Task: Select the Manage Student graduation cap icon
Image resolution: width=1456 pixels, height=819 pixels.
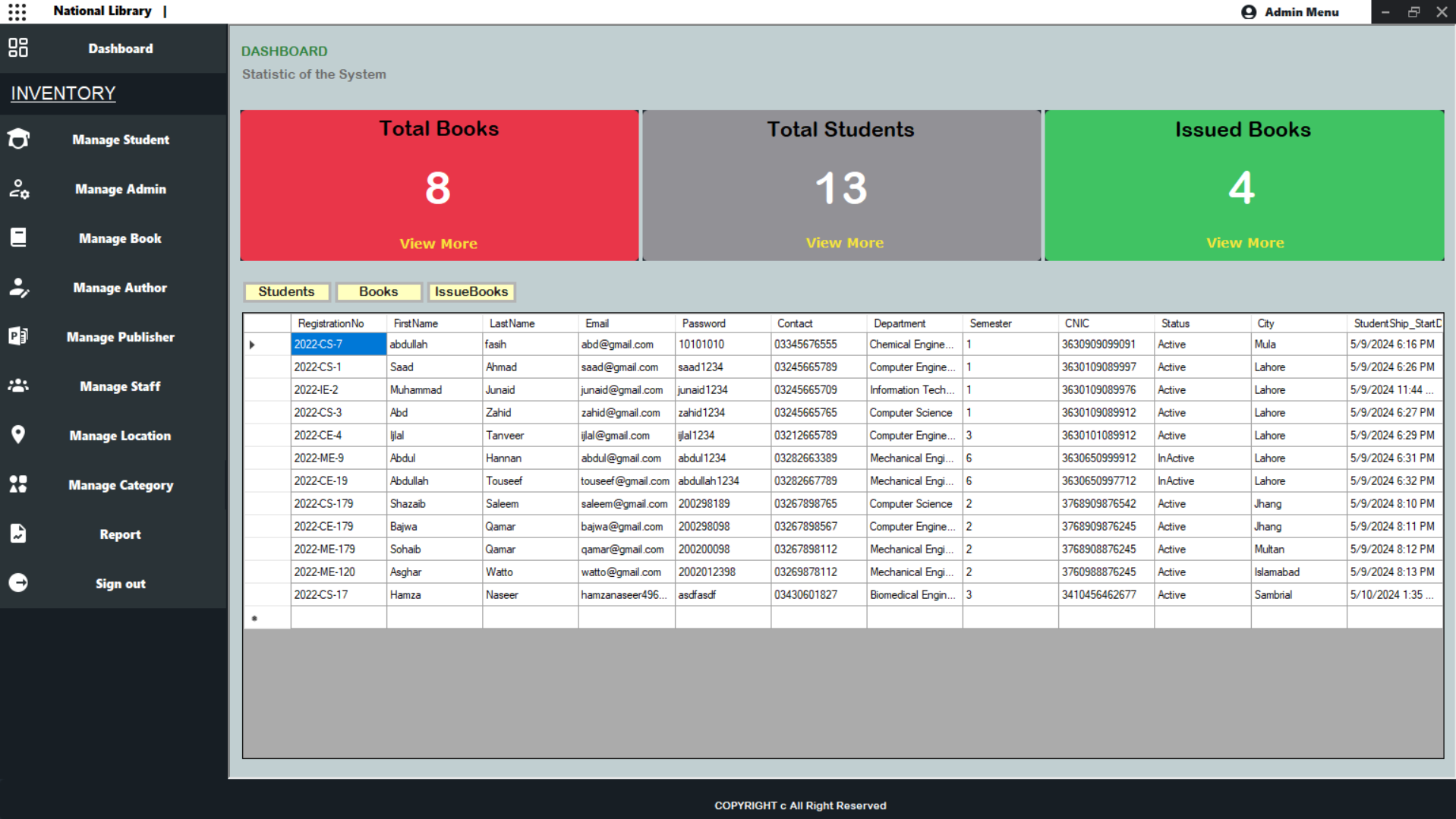Action: [x=18, y=139]
